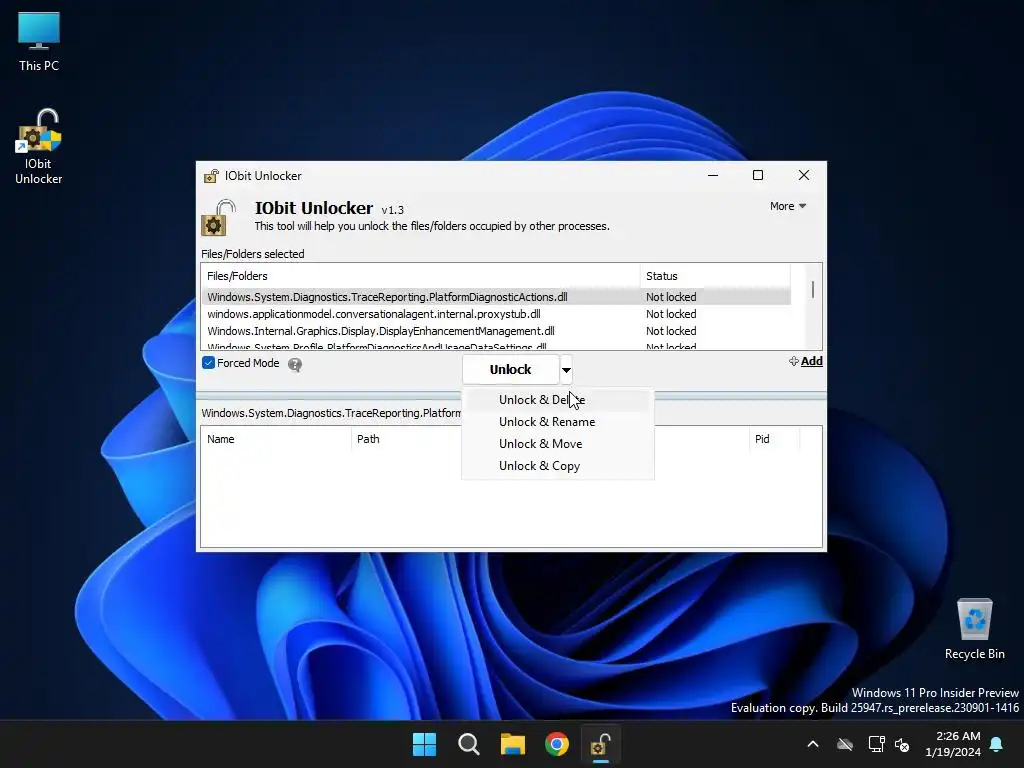This screenshot has height=768, width=1024.
Task: Open IObit Unlocker desktop shortcut
Action: (39, 146)
